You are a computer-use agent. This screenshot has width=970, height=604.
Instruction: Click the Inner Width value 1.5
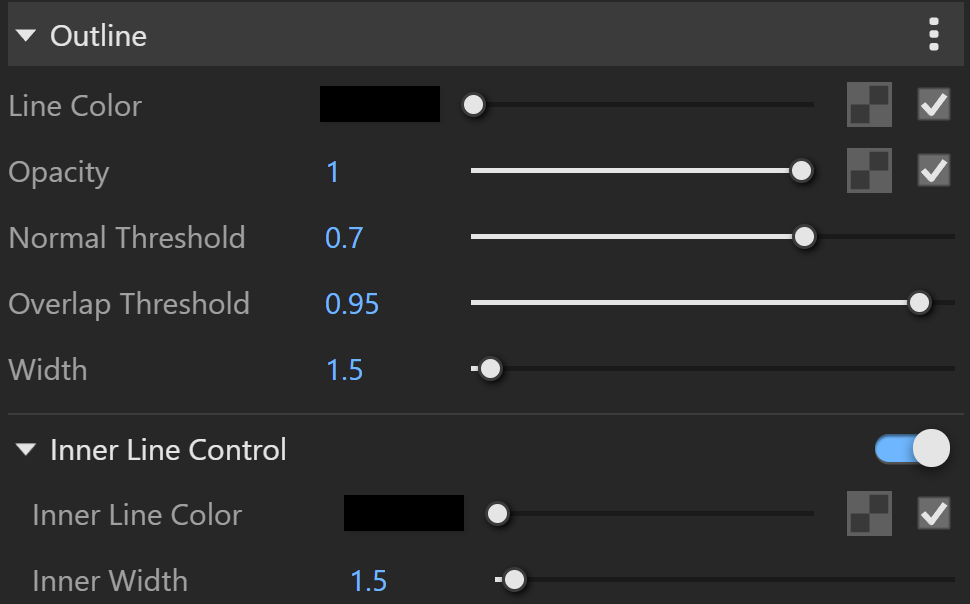[368, 580]
